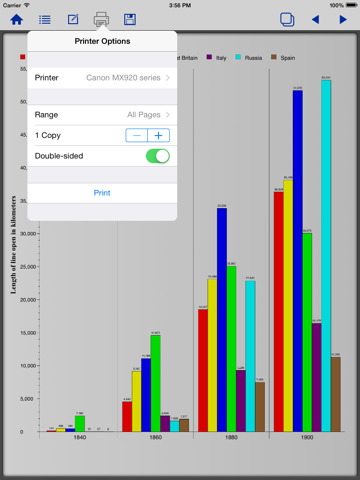360x480 pixels.
Task: Click the purple Italy bar for 1880
Action: coord(241,401)
